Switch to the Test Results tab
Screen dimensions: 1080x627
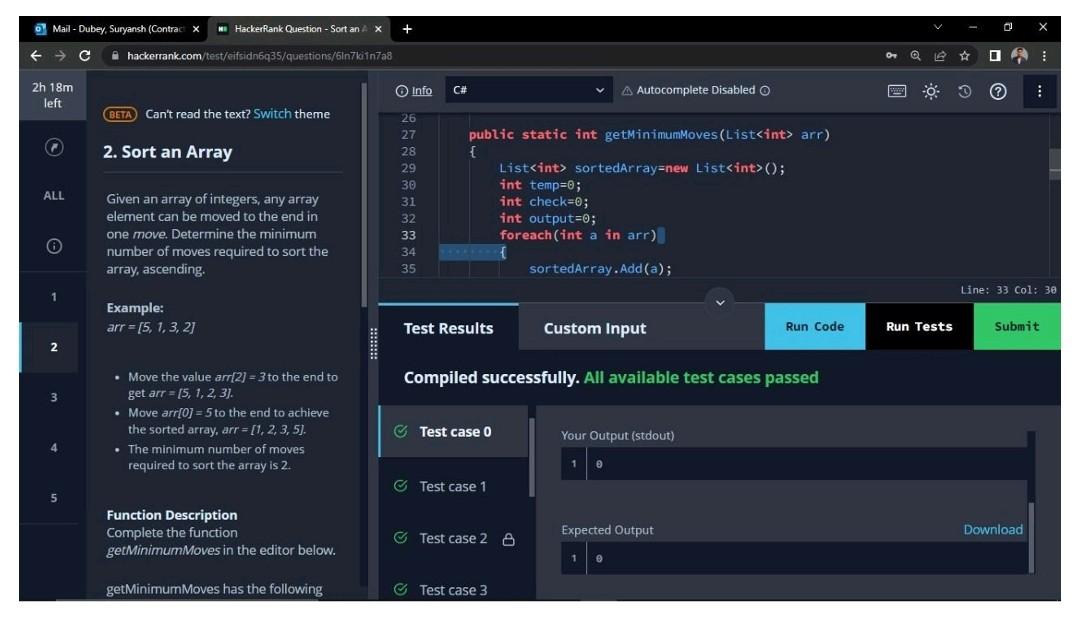[x=448, y=328]
